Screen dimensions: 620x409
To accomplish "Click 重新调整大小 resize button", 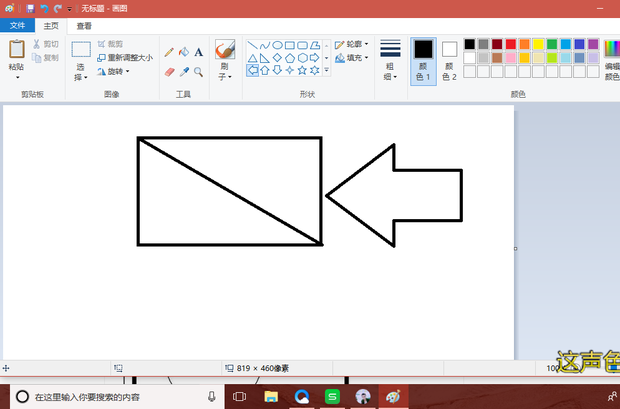I will [125, 58].
